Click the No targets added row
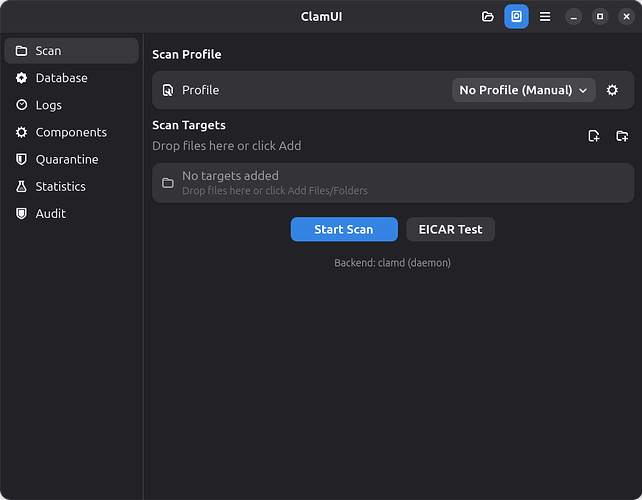This screenshot has width=642, height=500. [393, 183]
